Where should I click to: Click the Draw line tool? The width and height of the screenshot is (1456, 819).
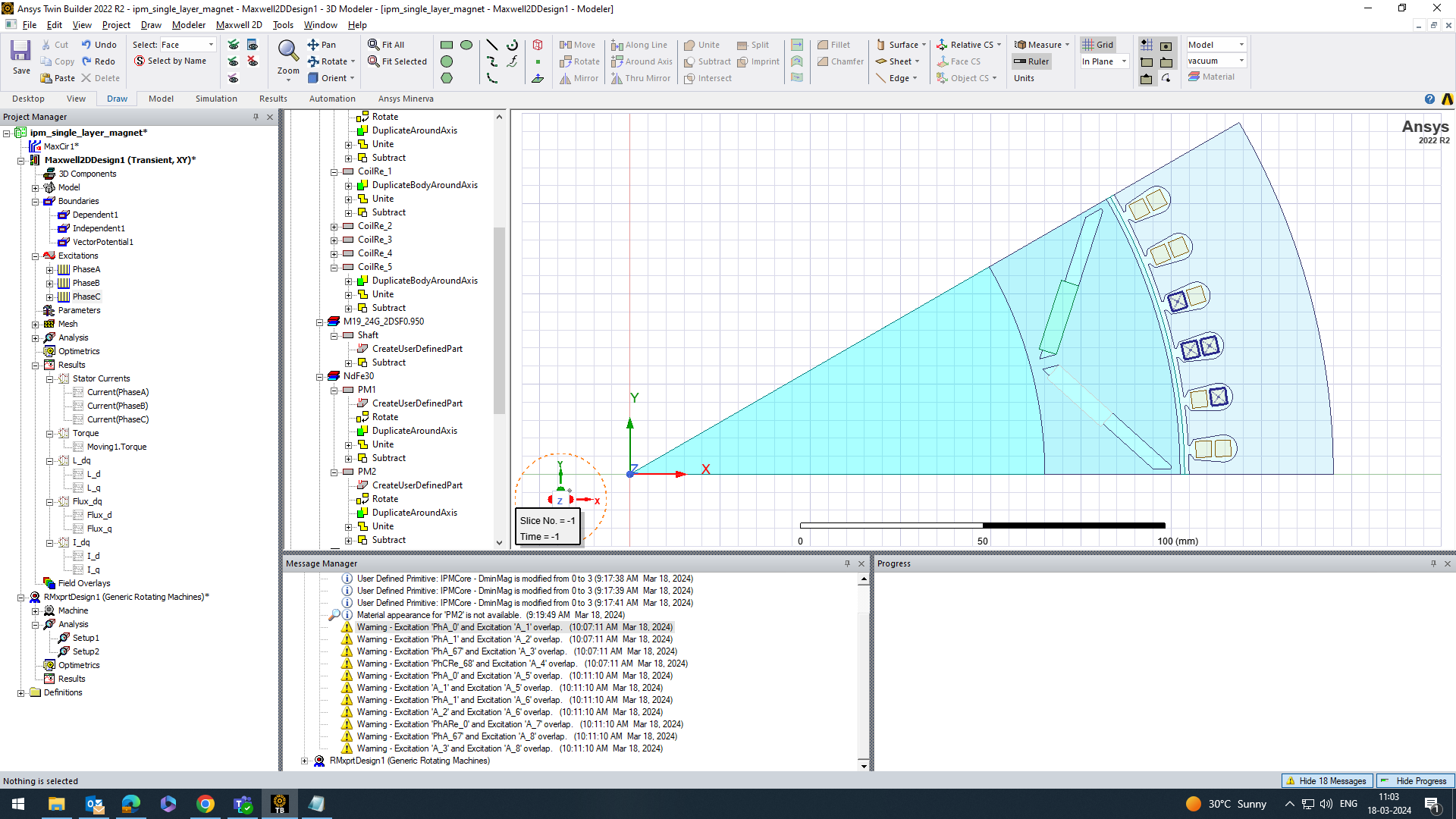[x=492, y=45]
